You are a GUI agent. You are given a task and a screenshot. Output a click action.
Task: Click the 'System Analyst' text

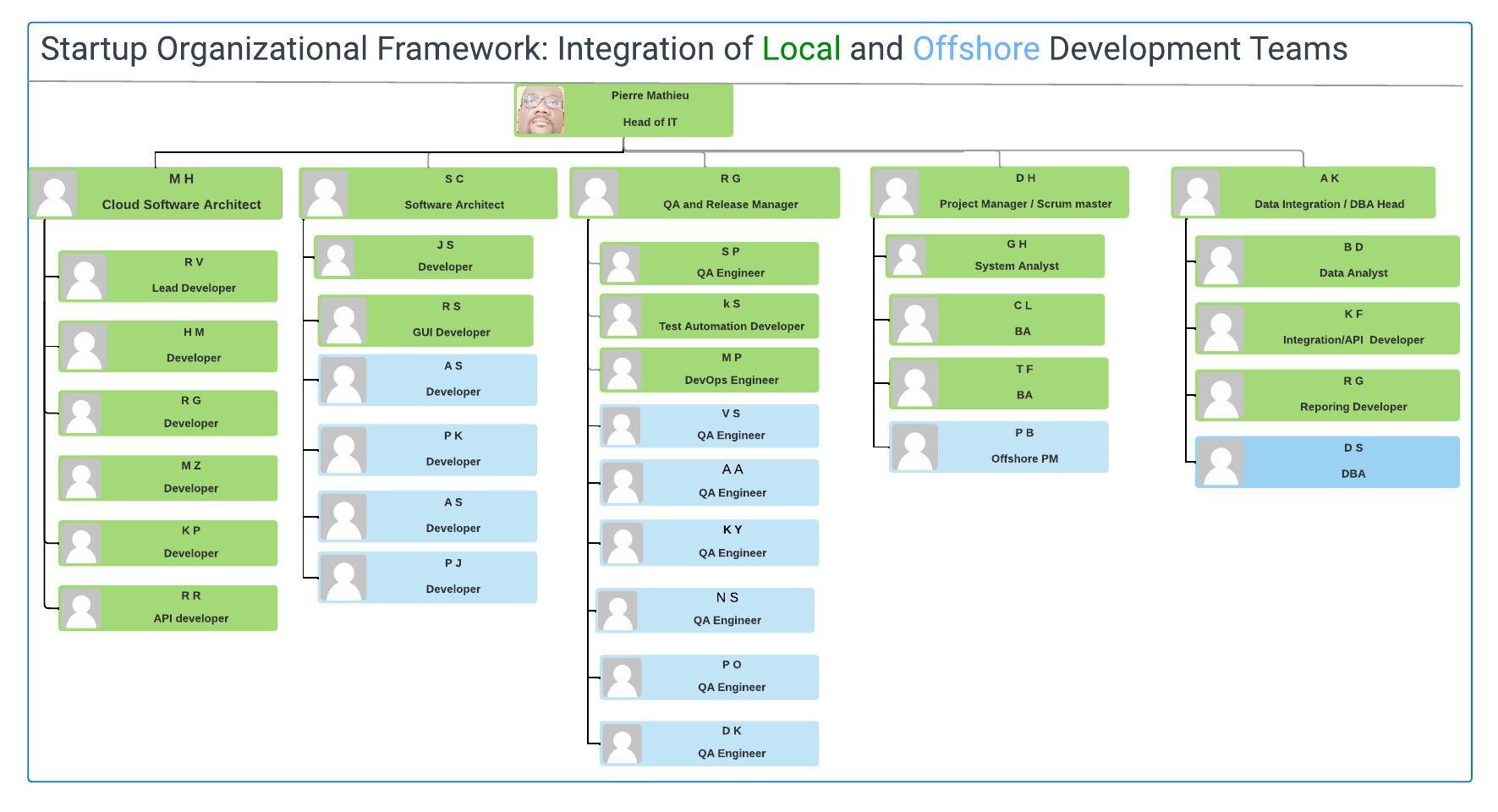click(1016, 266)
